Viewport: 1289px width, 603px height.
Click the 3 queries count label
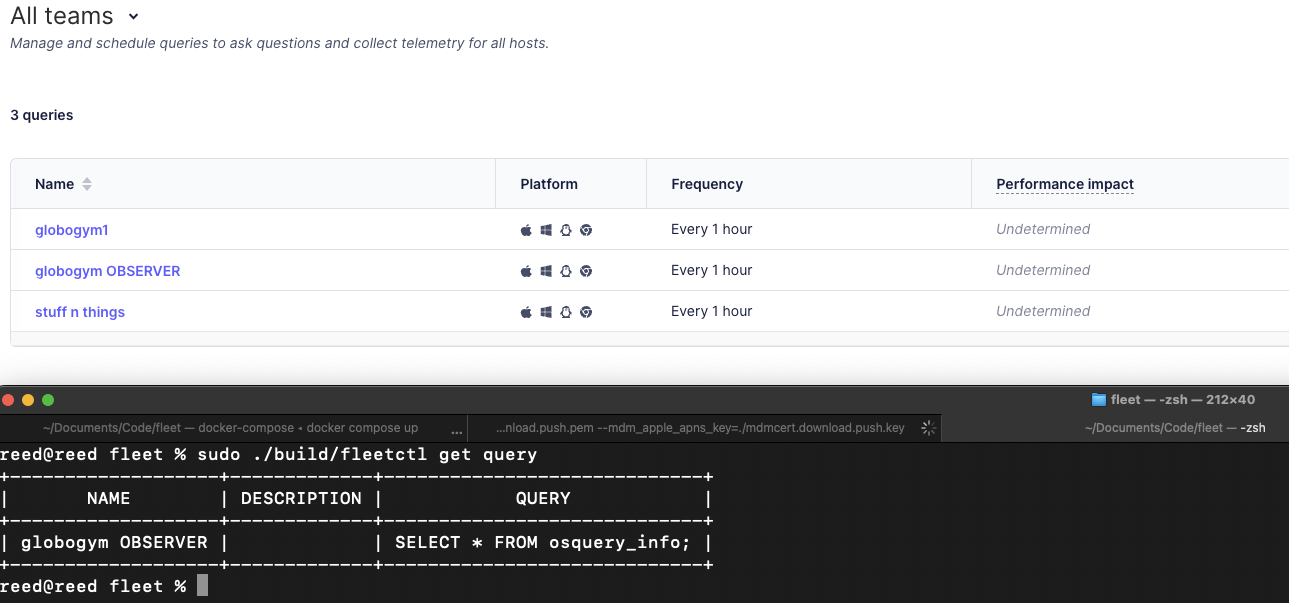(42, 115)
